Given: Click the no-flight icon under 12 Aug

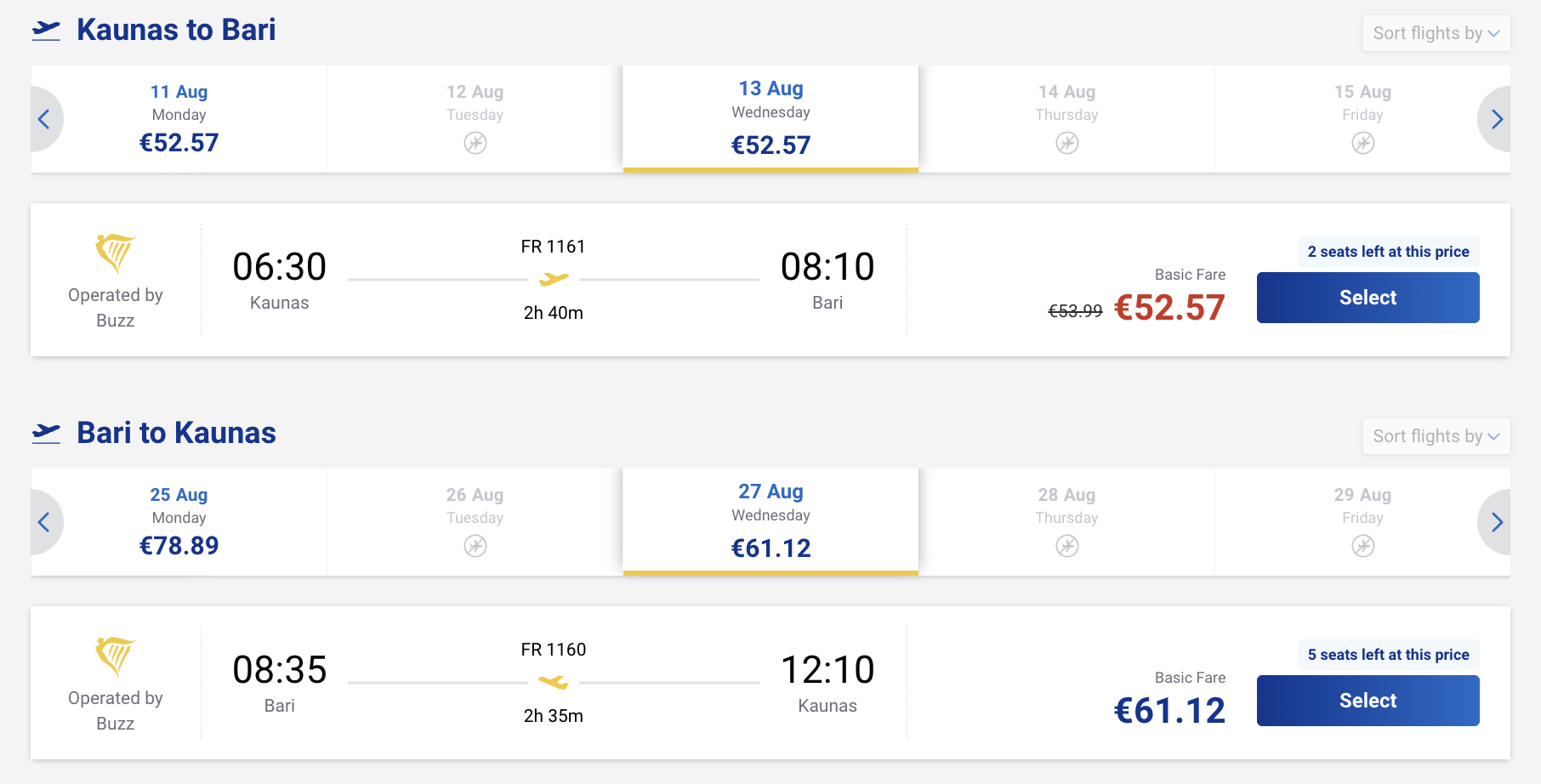Looking at the screenshot, I should point(475,143).
